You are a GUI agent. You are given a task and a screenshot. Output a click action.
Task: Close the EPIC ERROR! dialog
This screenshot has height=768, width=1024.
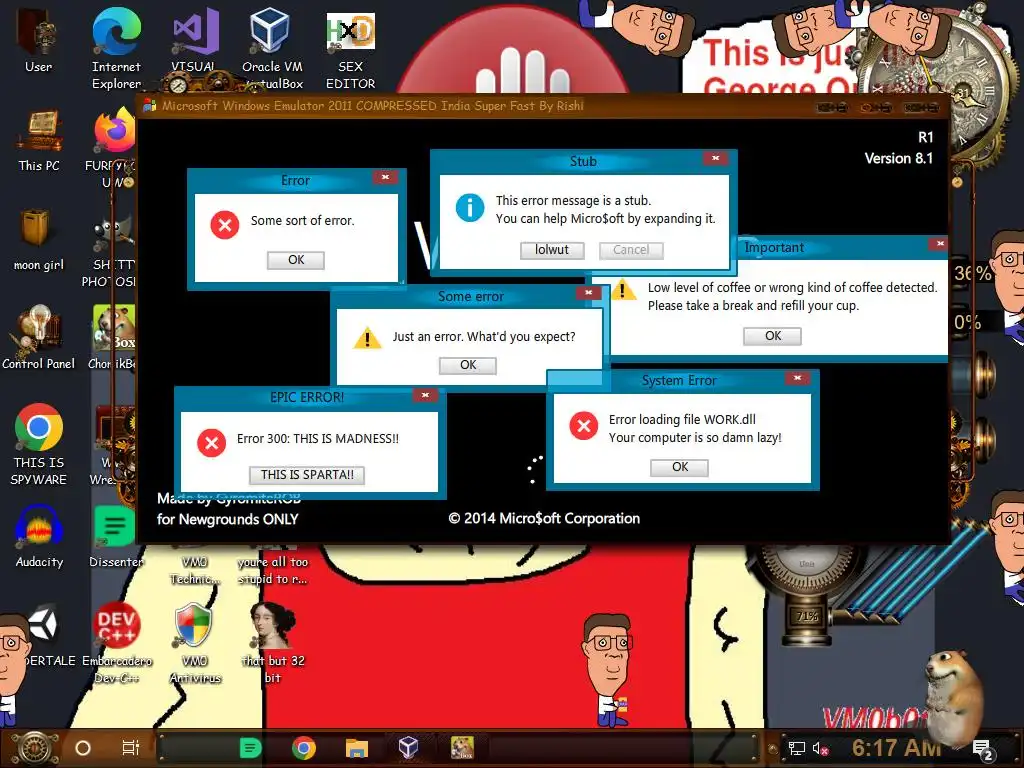(x=425, y=395)
